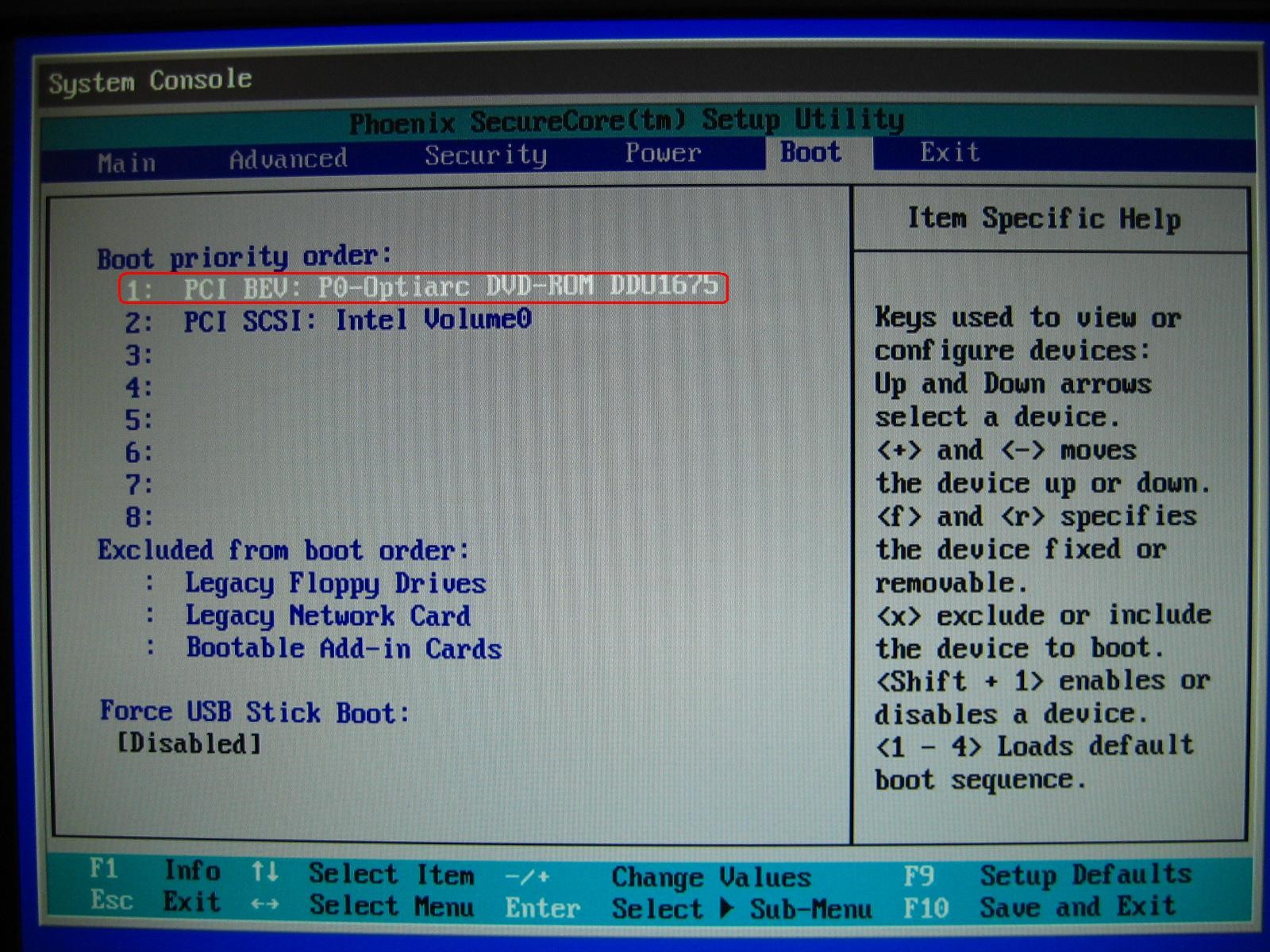
Task: Click the -/+ Change Values hint
Action: (x=658, y=877)
